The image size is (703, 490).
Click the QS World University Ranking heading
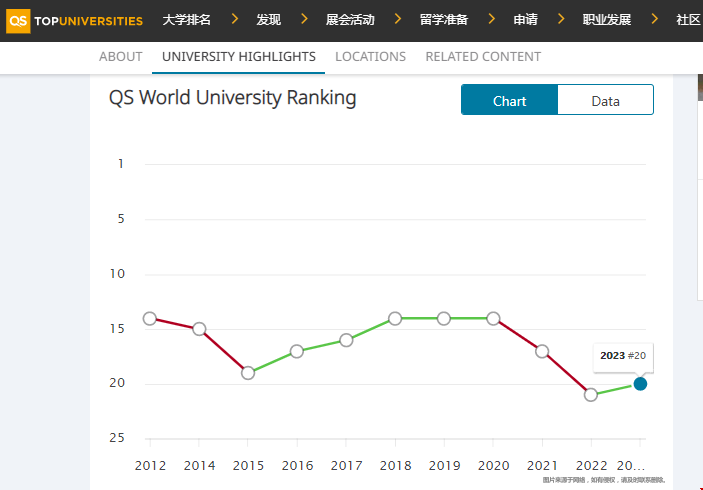[x=233, y=98]
